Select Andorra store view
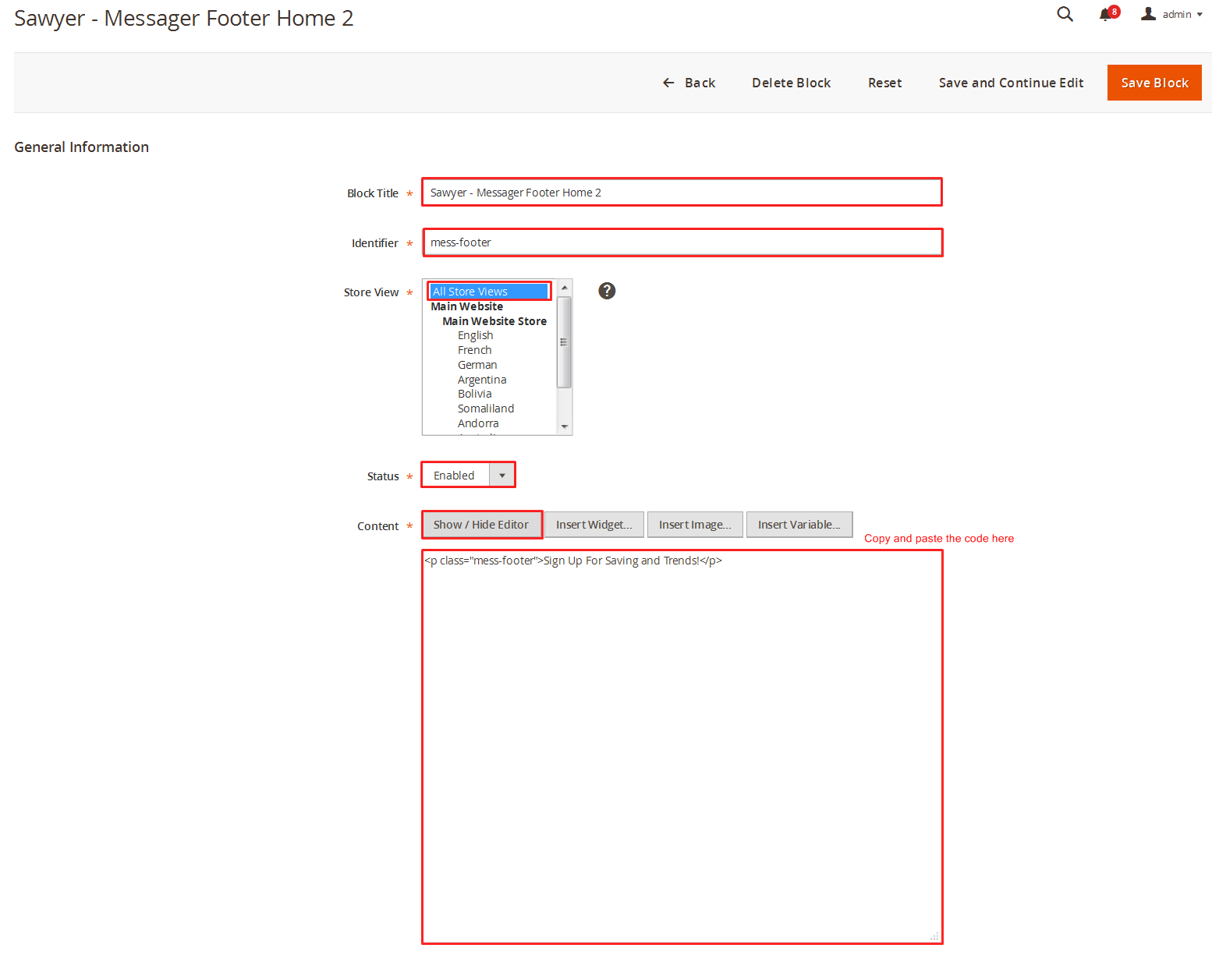This screenshot has height=980, width=1212. tap(478, 423)
